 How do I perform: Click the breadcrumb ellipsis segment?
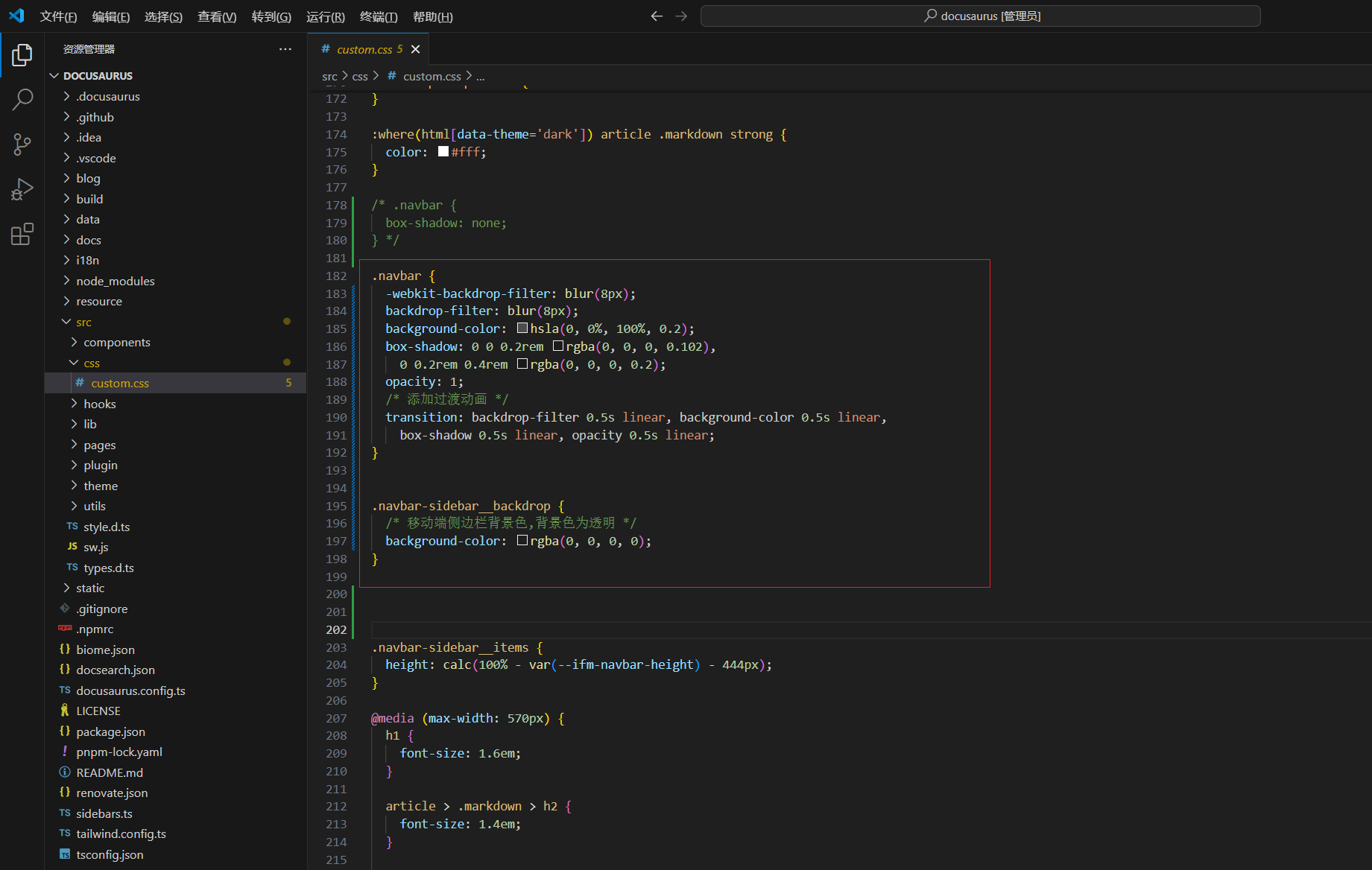pos(481,76)
